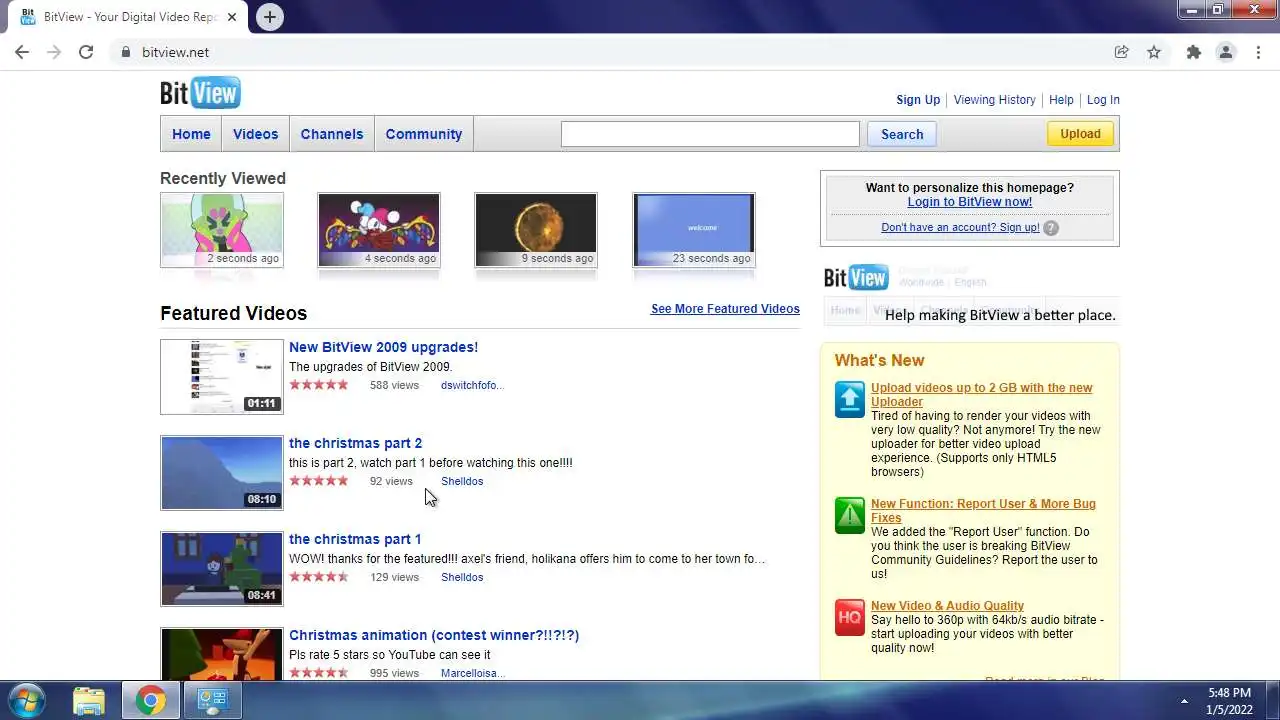Click the red HQ icon in What's New
Image resolution: width=1280 pixels, height=720 pixels.
pos(849,618)
